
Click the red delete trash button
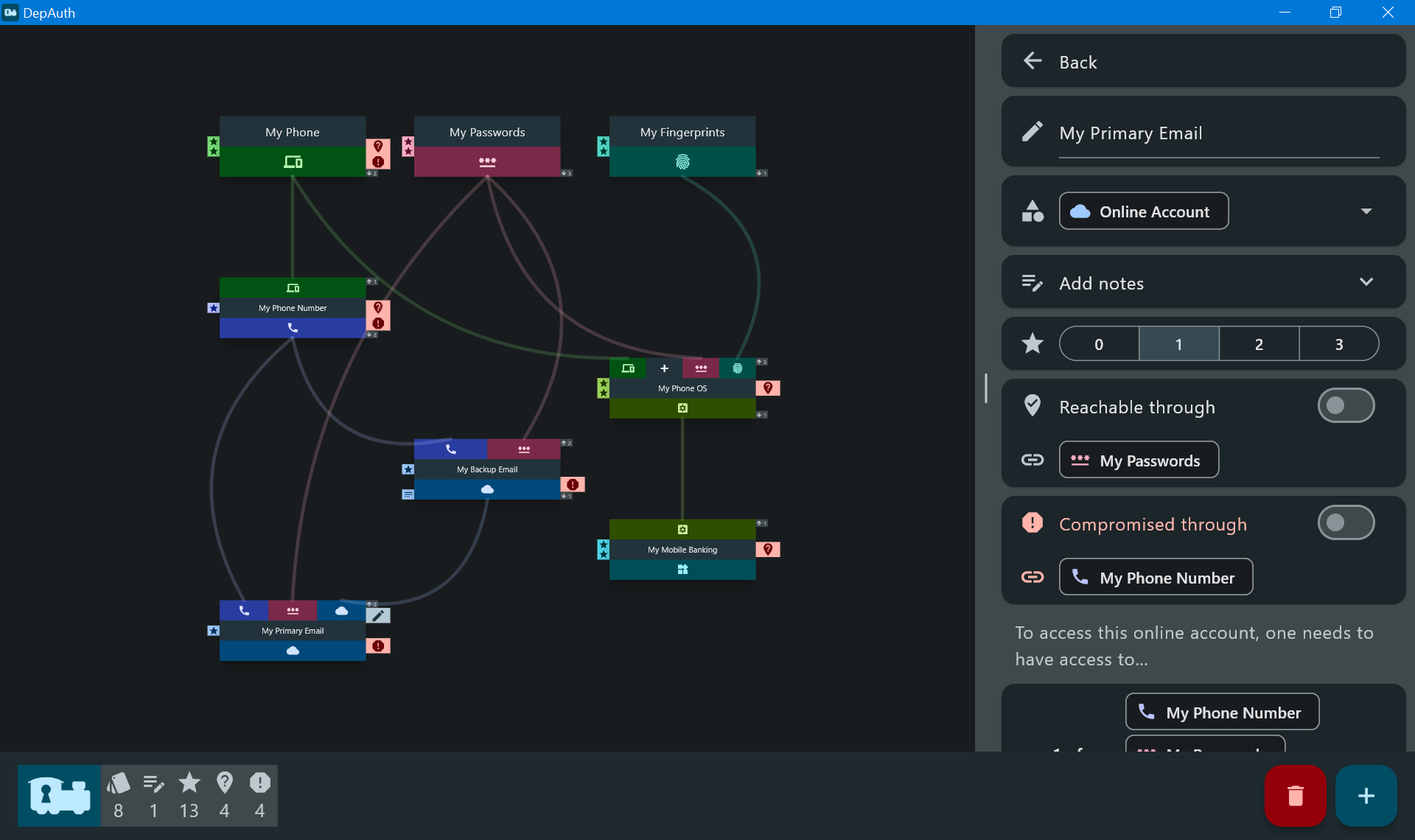1295,796
